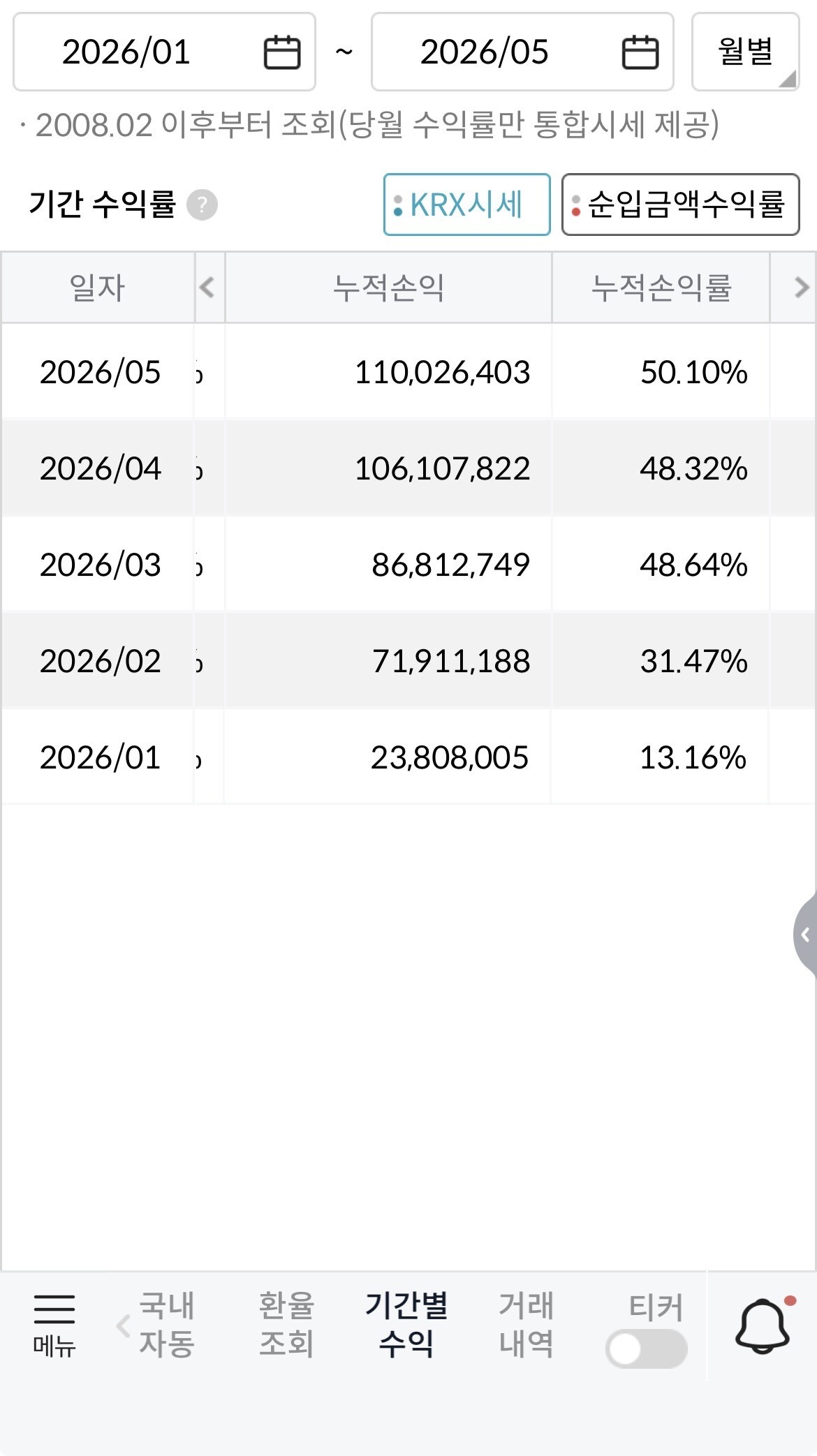Open the 월별 period dropdown
This screenshot has width=817, height=1456.
pyautogui.click(x=745, y=52)
